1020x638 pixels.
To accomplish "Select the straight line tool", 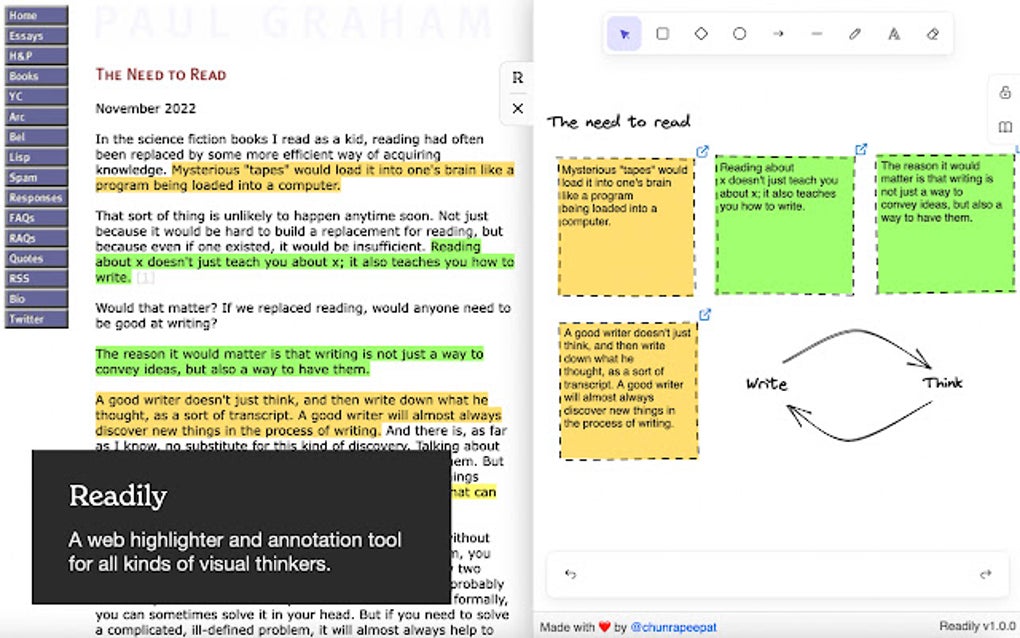I will click(816, 34).
